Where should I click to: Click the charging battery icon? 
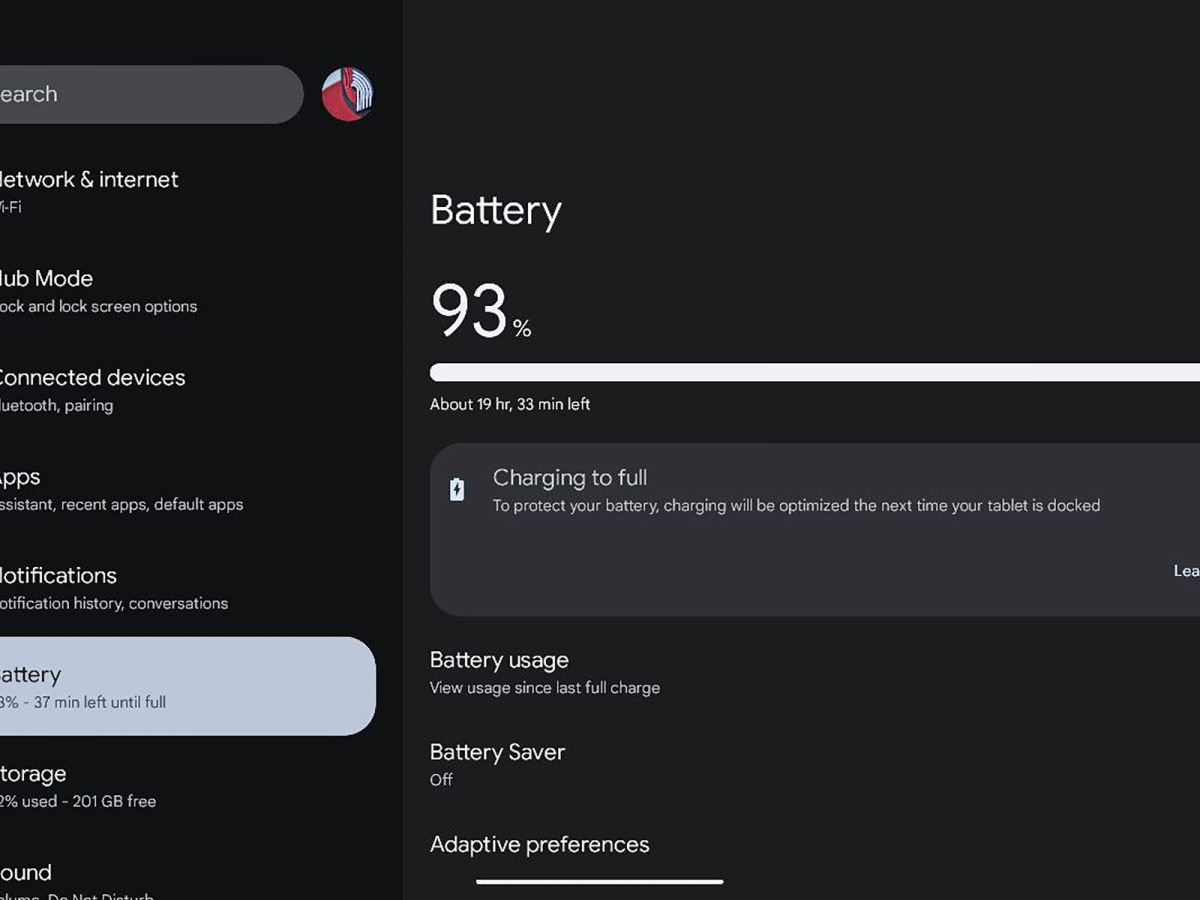tap(457, 490)
